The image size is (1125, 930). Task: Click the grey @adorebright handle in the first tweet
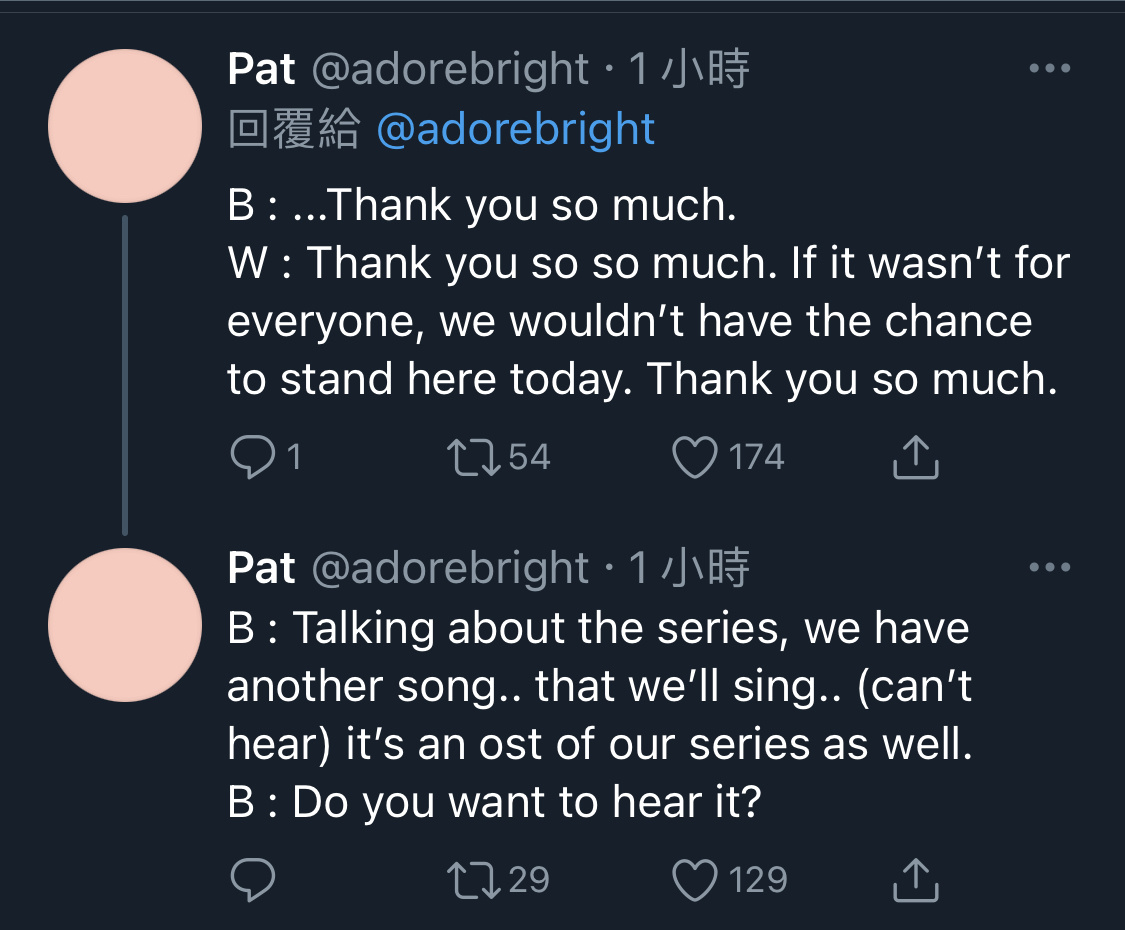tap(450, 70)
